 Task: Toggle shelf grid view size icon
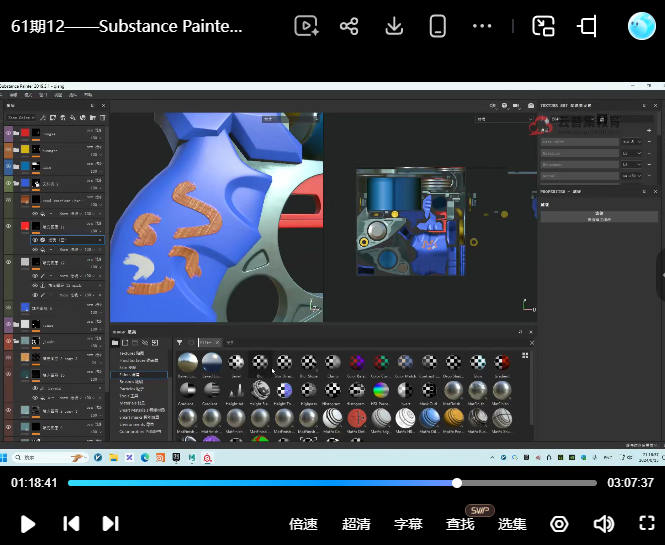[x=525, y=355]
